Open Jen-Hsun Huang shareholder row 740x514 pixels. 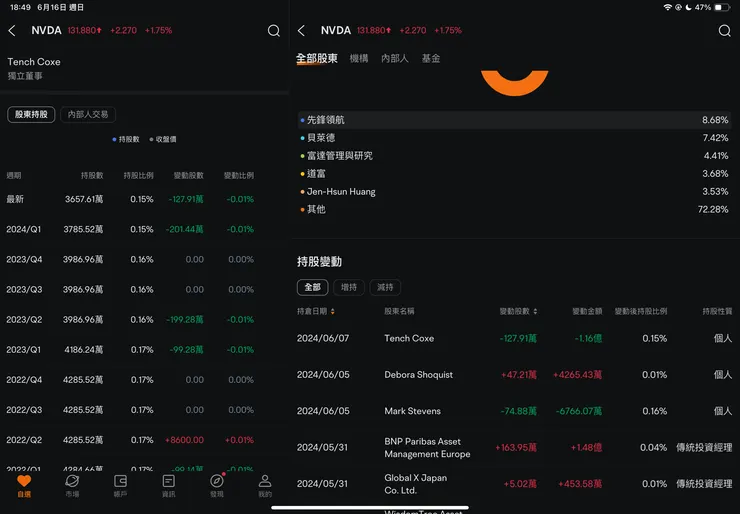514,192
